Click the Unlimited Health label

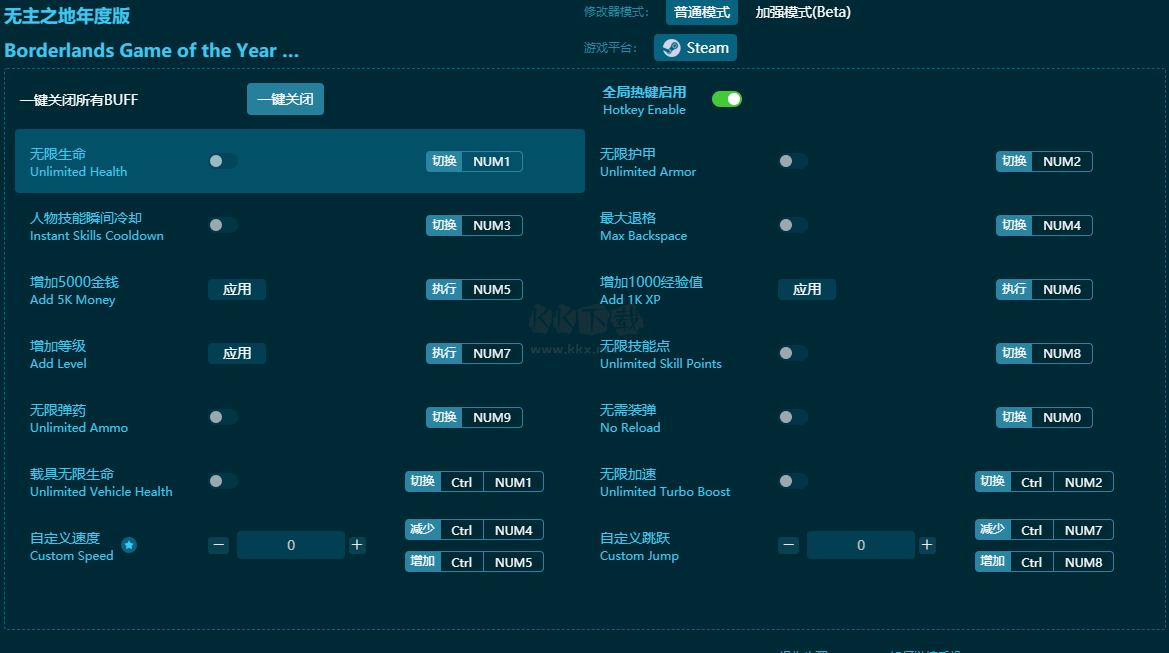pos(78,171)
